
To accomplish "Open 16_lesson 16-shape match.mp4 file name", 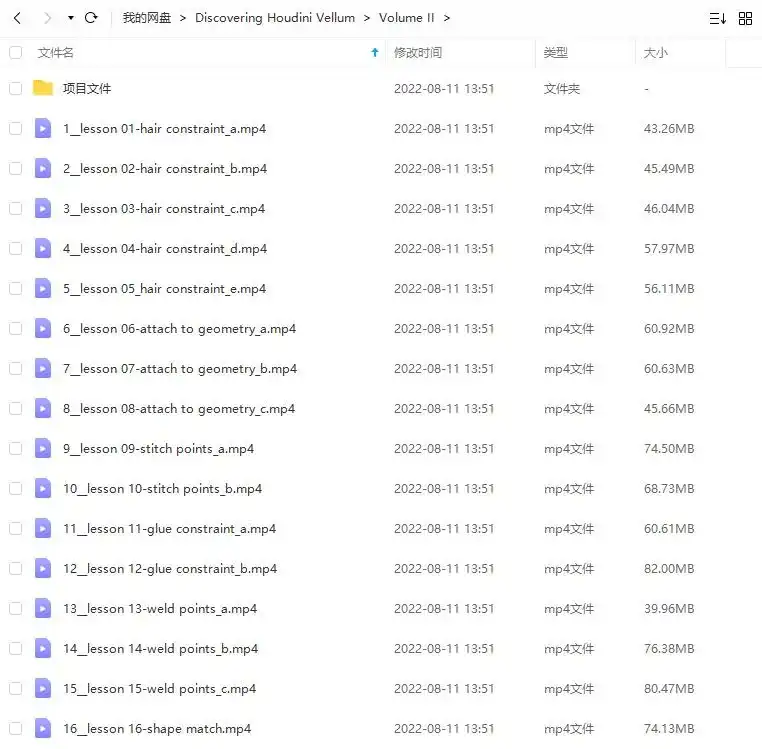I will point(157,729).
